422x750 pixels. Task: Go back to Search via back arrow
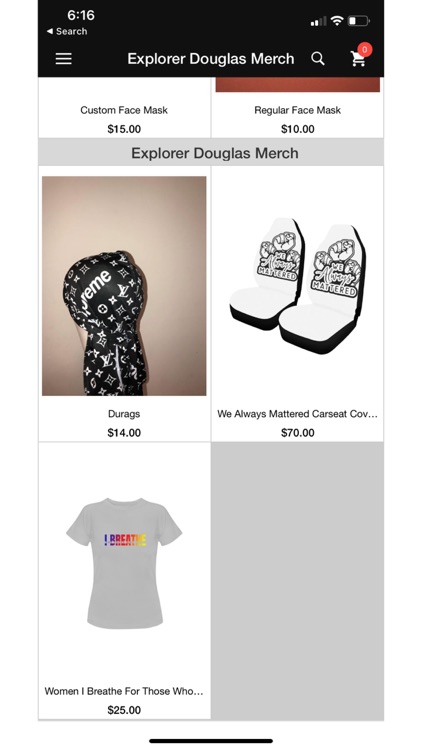click(67, 31)
